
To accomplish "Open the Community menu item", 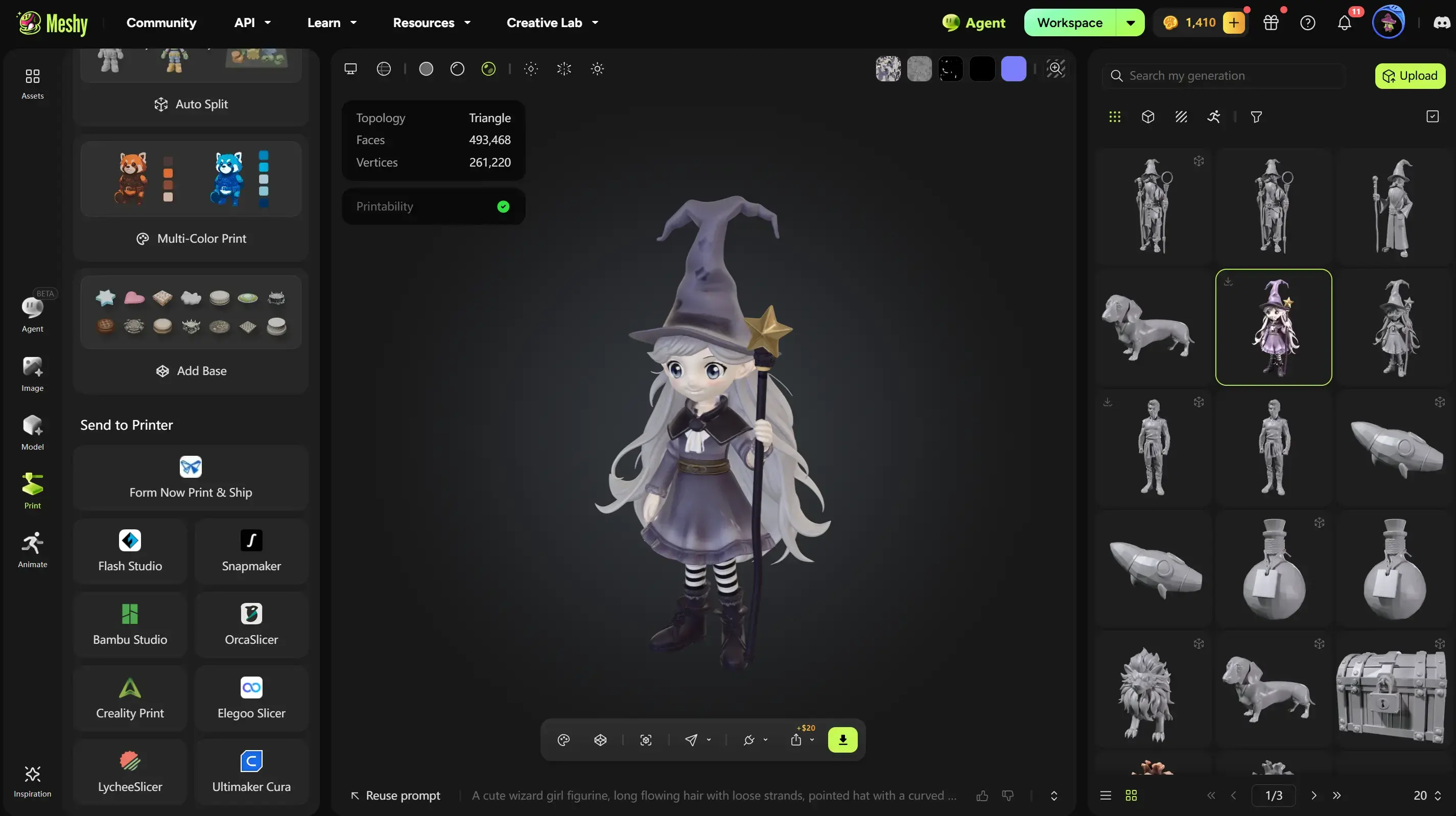I will point(161,22).
